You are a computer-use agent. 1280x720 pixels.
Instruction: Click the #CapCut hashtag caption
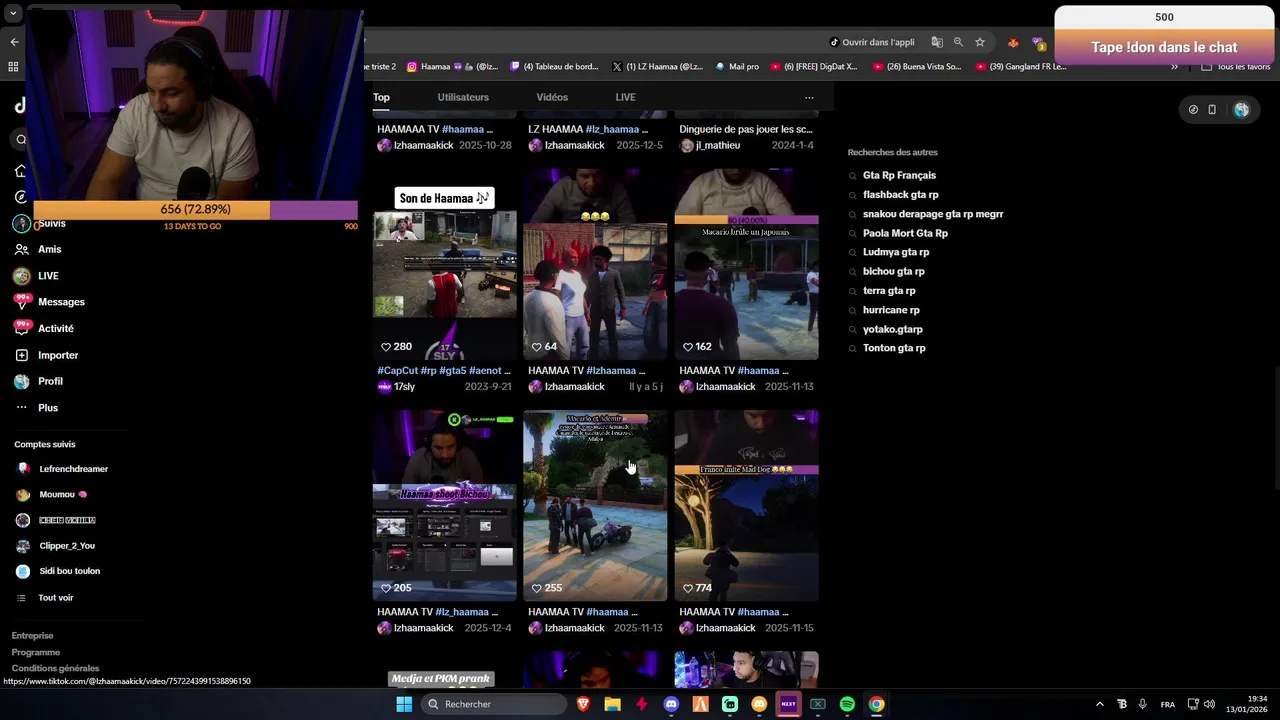click(x=397, y=371)
